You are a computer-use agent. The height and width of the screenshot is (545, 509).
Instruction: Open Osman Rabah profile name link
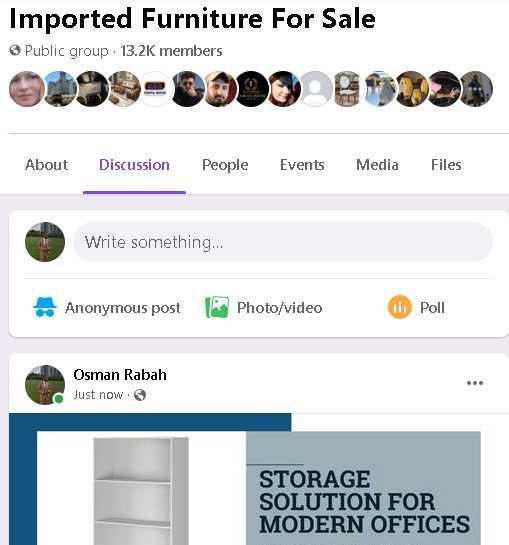pos(120,375)
